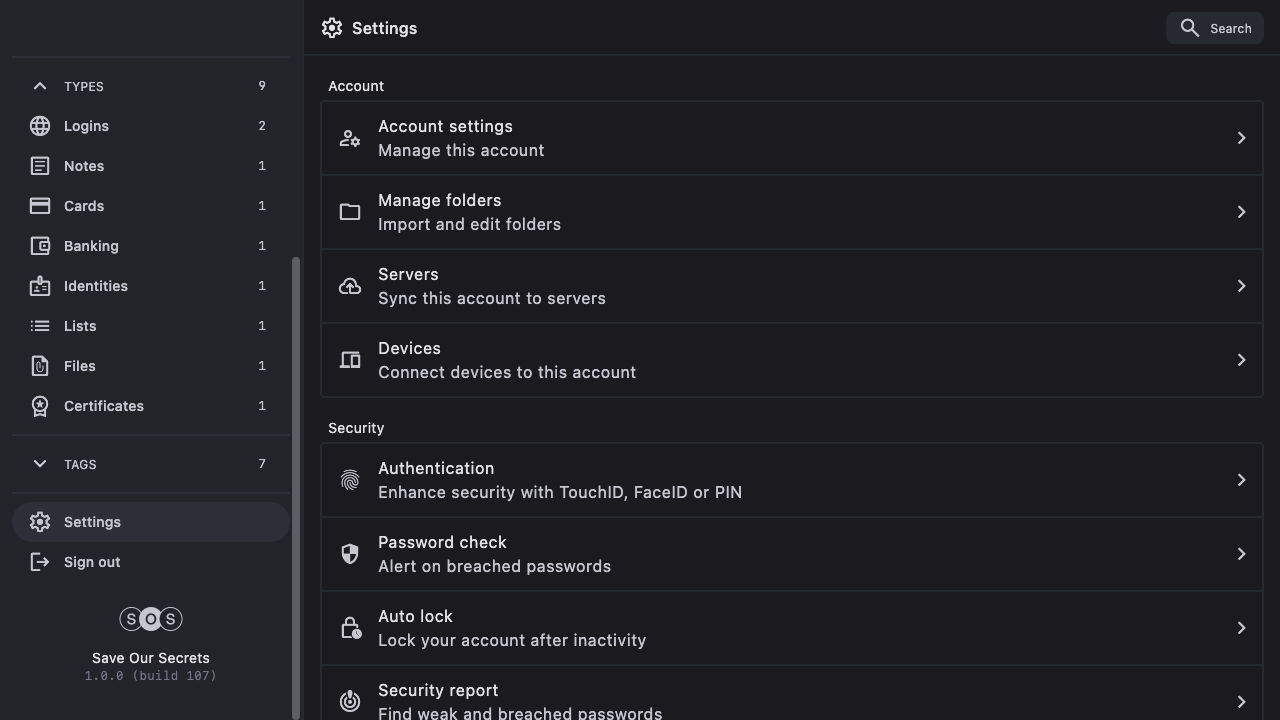1280x720 pixels.
Task: Click the Auto lock padlock icon
Action: (350, 628)
